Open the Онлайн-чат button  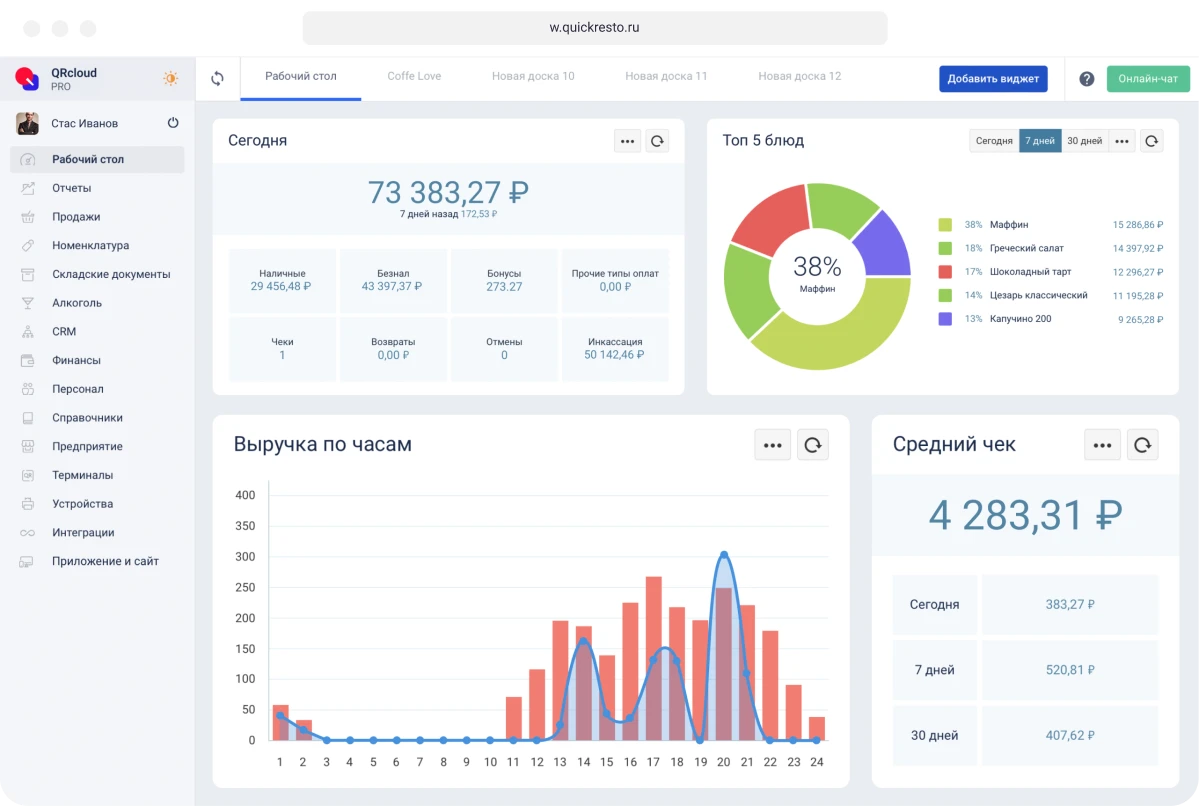tap(1148, 79)
